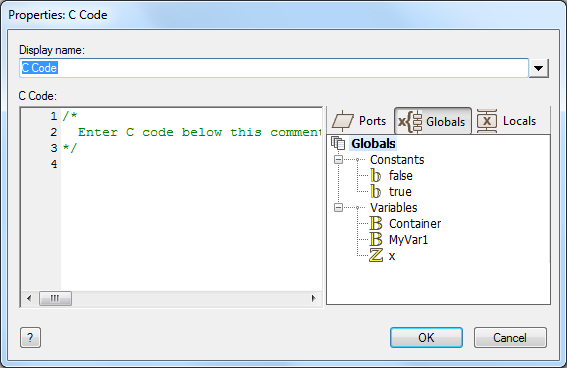Image resolution: width=567 pixels, height=368 pixels.
Task: Click the boolean icon beside false
Action: tap(376, 176)
